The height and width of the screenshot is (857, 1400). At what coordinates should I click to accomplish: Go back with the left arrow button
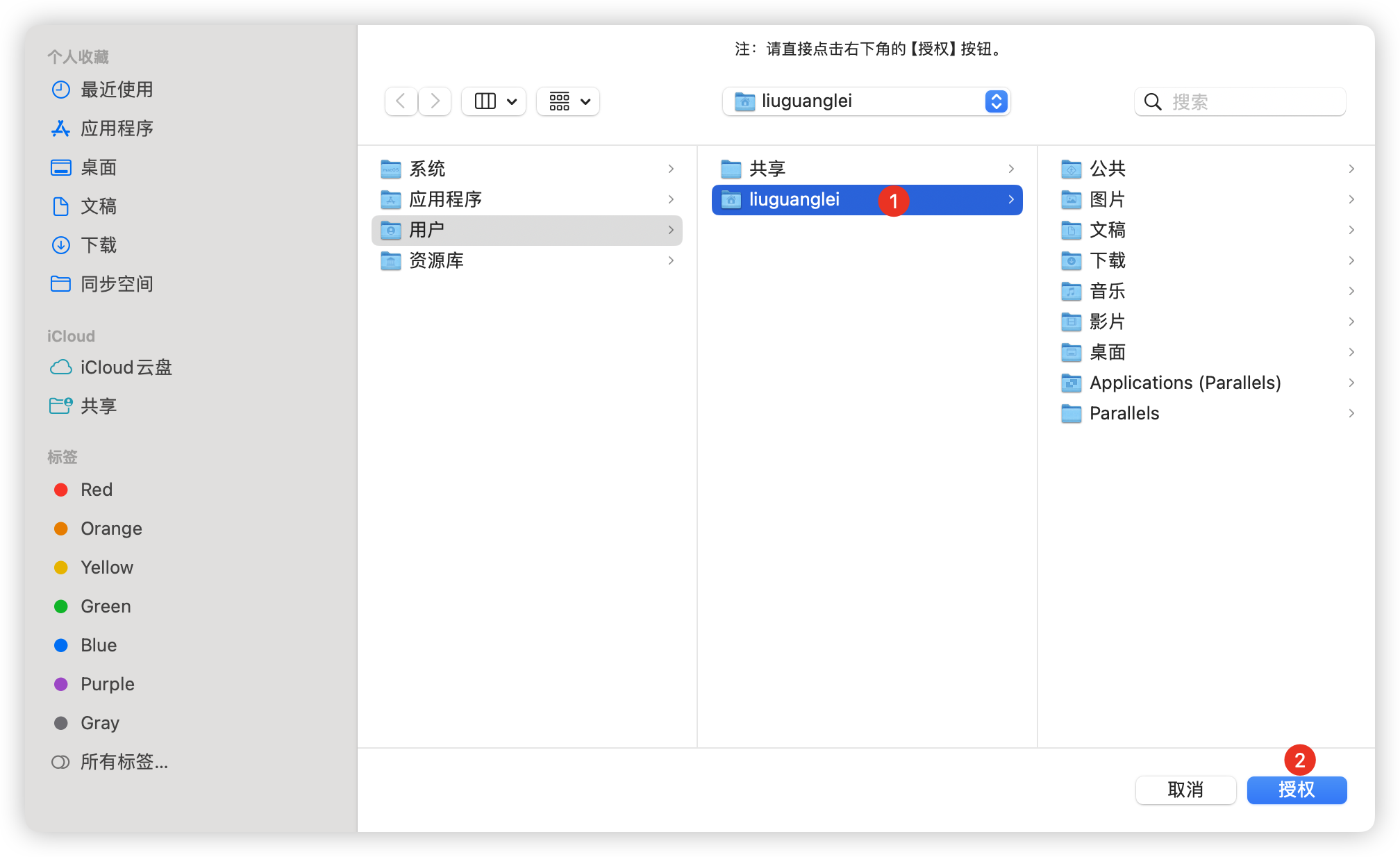pyautogui.click(x=401, y=101)
